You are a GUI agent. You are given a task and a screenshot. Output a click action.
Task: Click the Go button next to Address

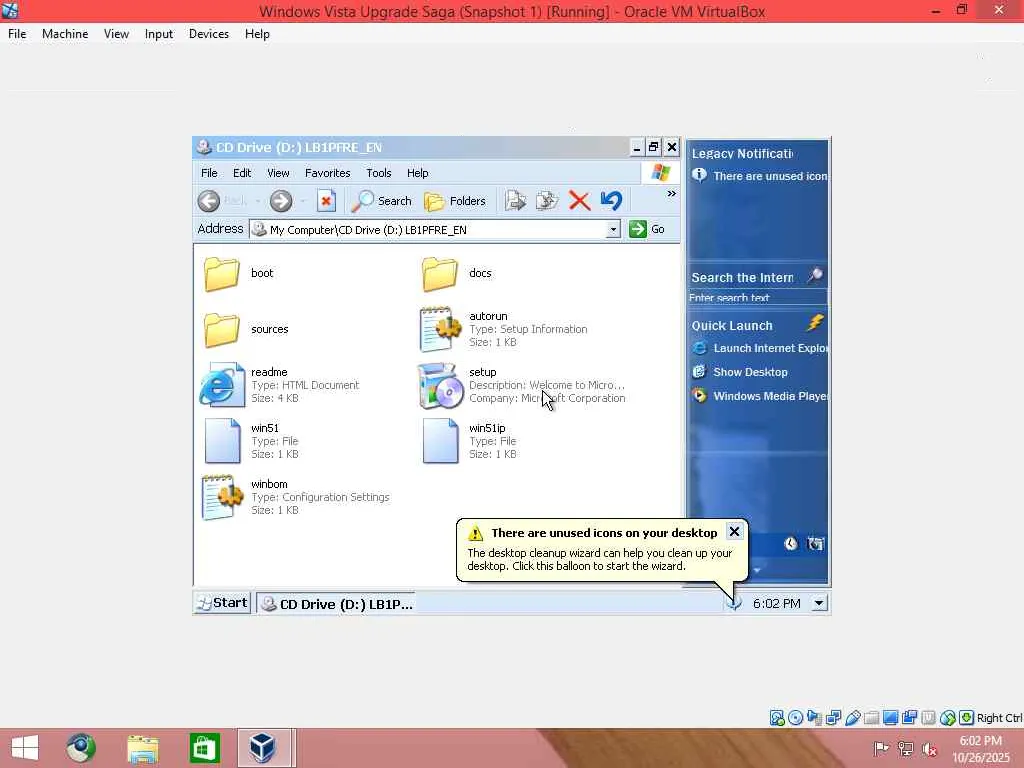pos(647,229)
